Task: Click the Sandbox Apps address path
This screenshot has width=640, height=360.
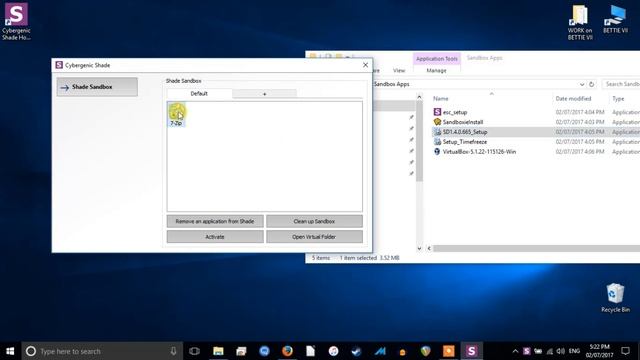Action: coord(391,84)
